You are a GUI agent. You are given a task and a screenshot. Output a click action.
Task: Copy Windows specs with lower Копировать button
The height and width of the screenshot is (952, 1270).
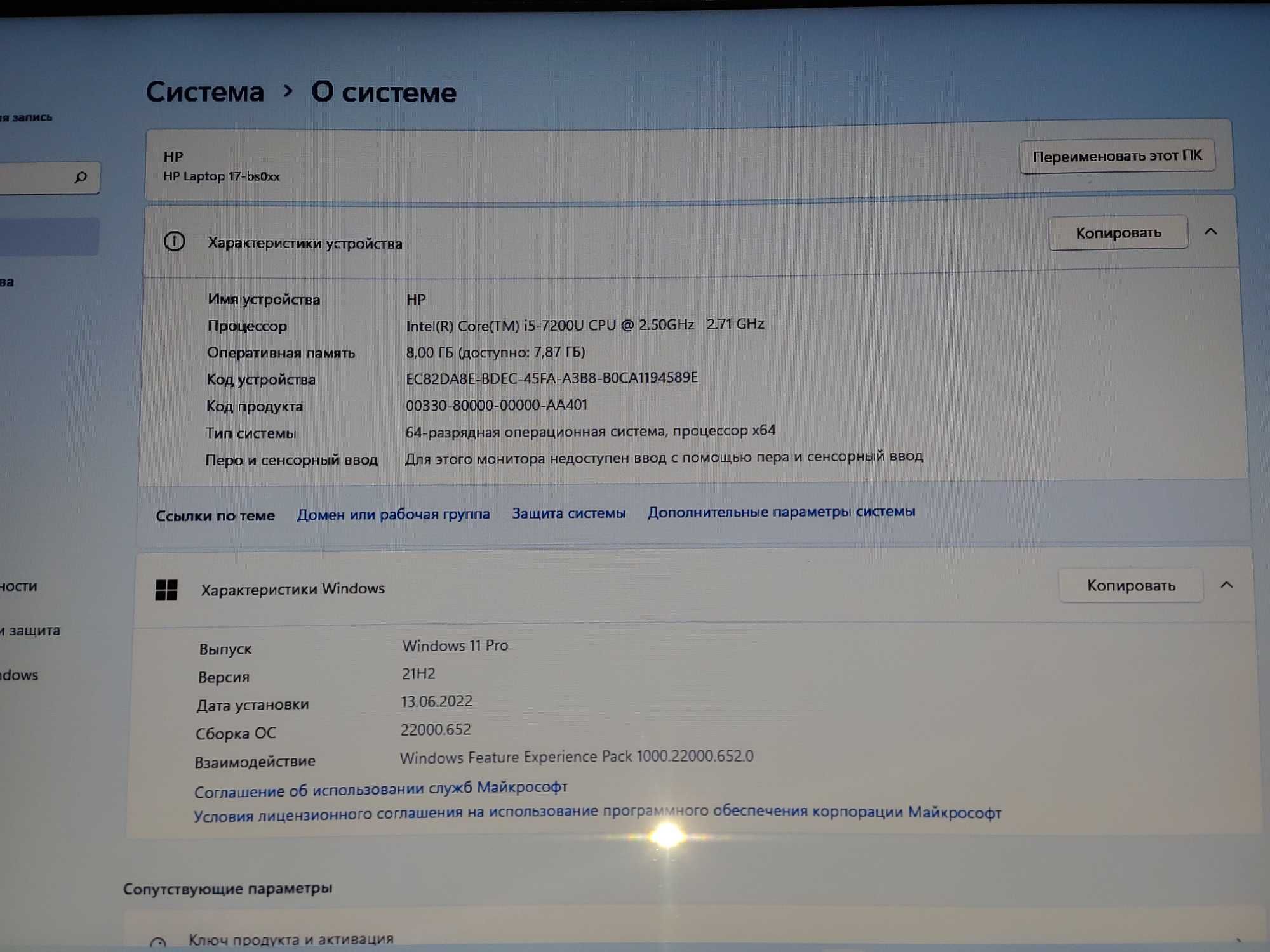coord(1131,585)
